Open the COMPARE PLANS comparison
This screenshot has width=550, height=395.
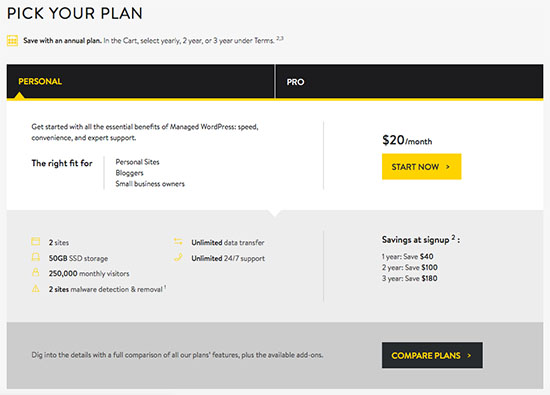[x=432, y=355]
